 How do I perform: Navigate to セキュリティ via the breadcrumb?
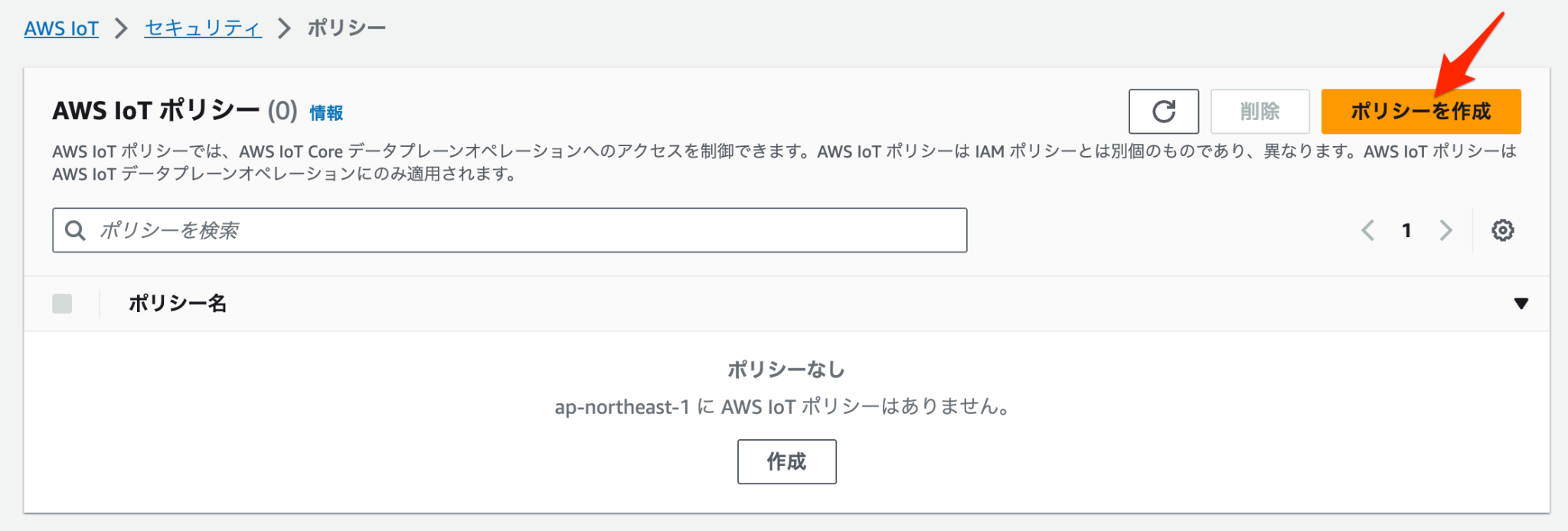(x=202, y=28)
